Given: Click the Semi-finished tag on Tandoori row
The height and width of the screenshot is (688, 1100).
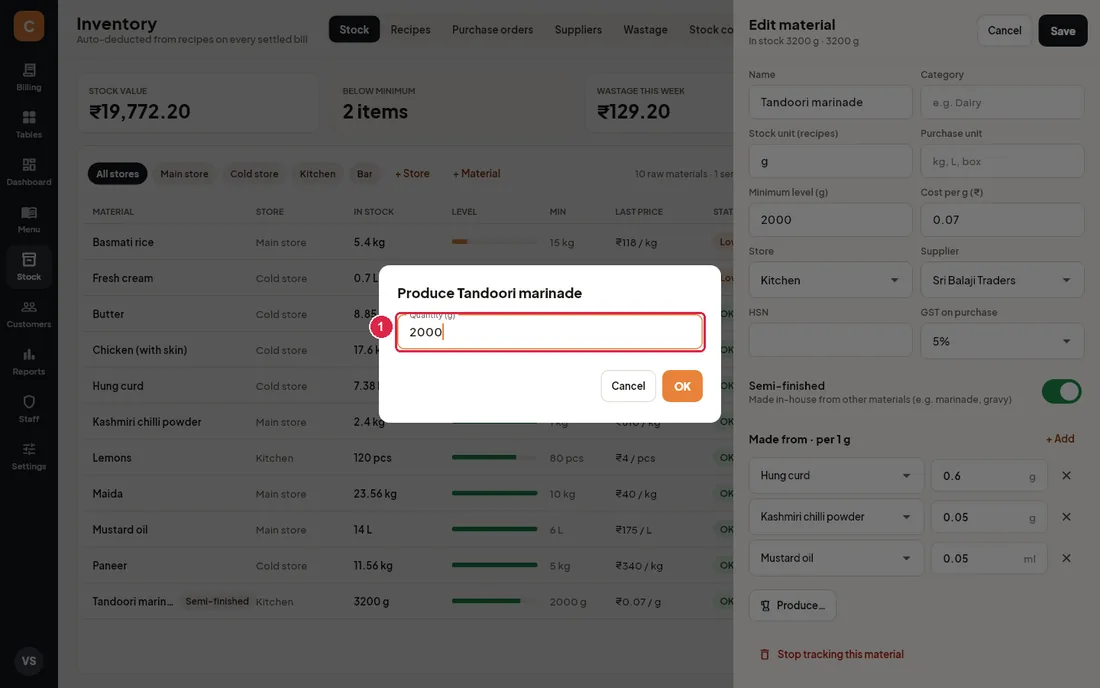Looking at the screenshot, I should click(x=217, y=601).
